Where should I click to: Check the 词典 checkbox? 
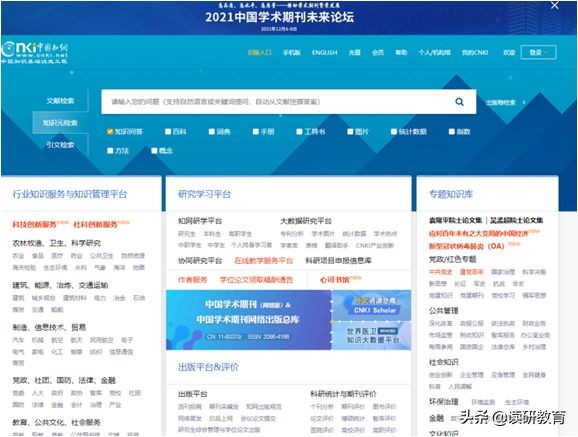coord(212,132)
